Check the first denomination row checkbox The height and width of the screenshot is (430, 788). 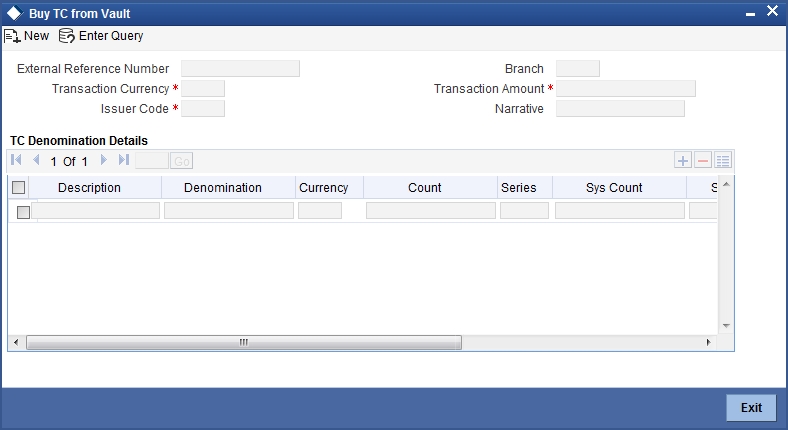click(23, 212)
